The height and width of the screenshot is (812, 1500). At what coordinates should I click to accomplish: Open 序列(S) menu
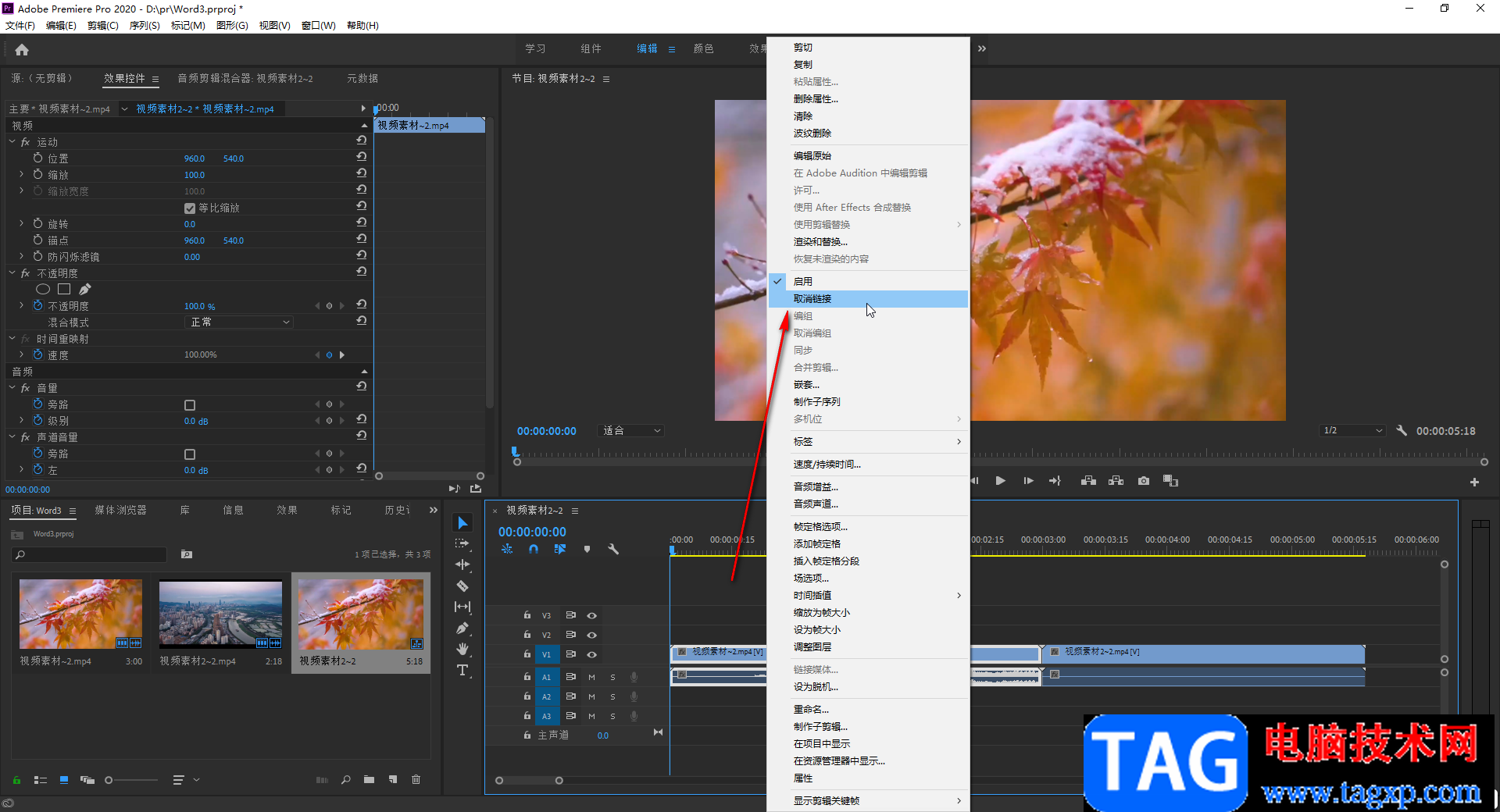click(145, 26)
